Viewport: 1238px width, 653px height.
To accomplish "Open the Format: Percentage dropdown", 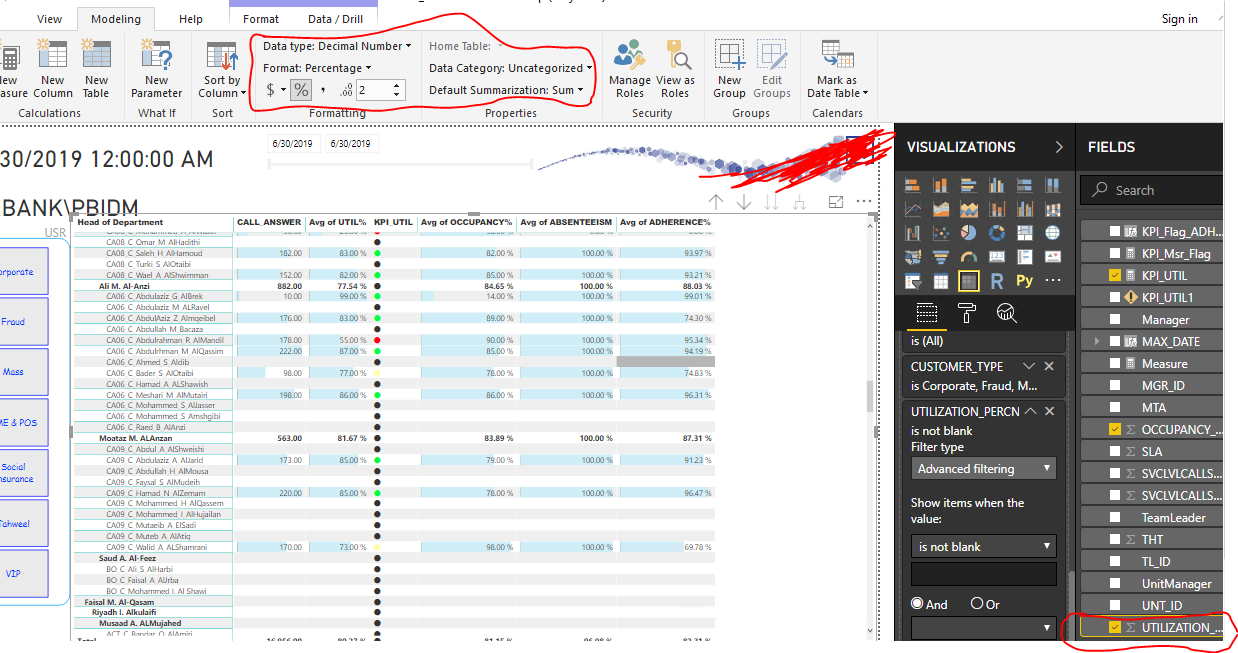I will 317,68.
